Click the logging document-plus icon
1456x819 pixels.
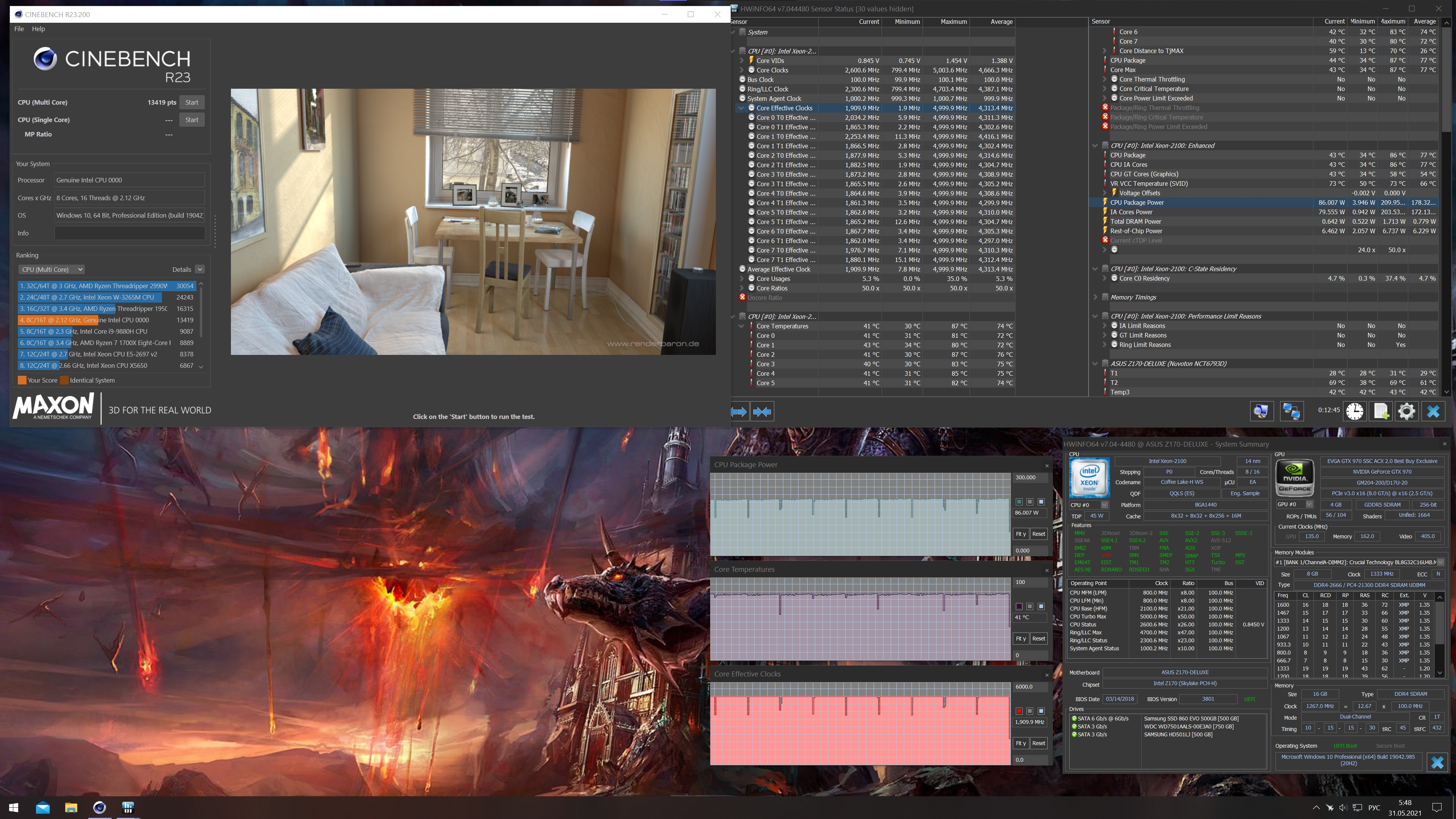pyautogui.click(x=1381, y=411)
